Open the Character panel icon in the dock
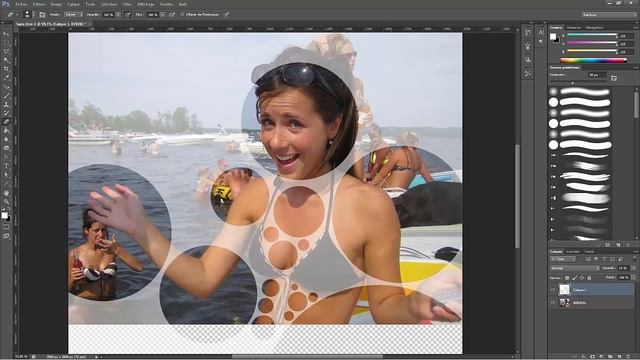Image resolution: width=640 pixels, height=360 pixels. click(541, 33)
